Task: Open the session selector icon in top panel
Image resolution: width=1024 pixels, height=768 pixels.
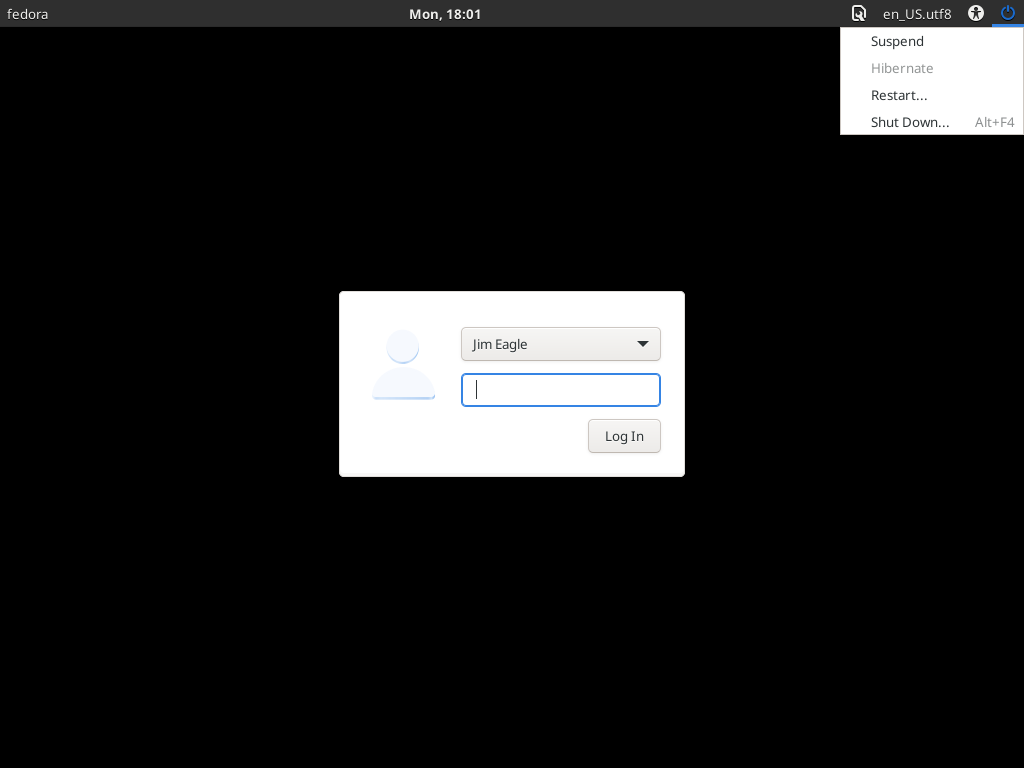Action: click(859, 14)
